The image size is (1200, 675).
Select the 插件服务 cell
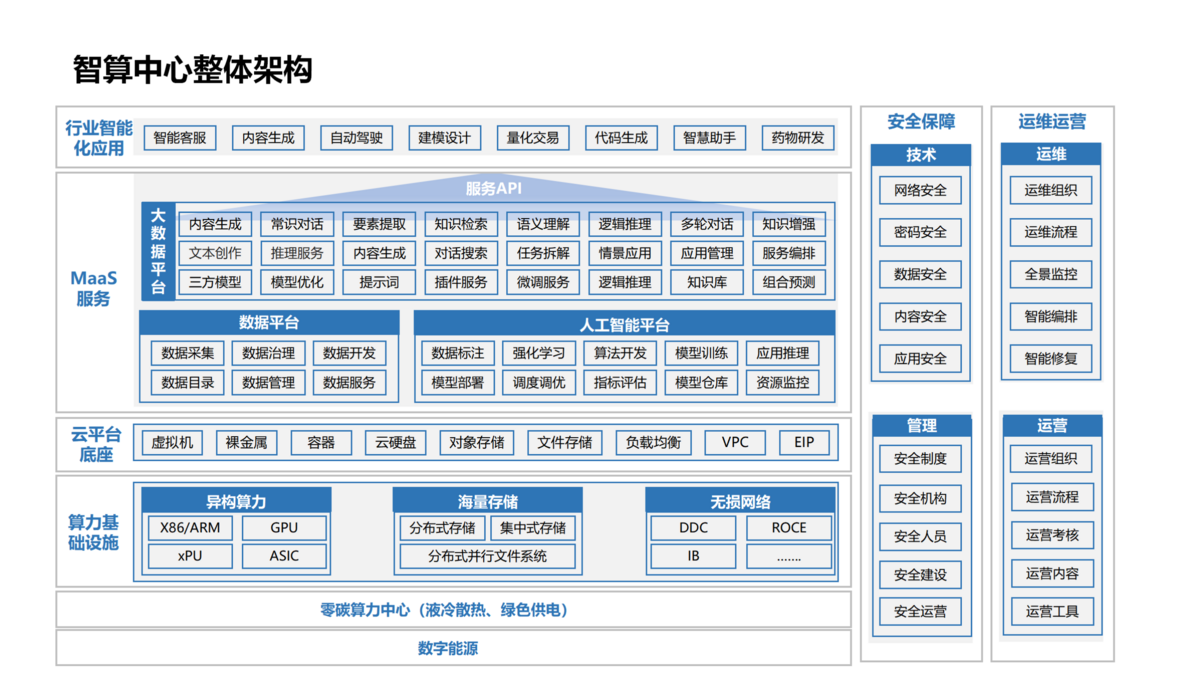pyautogui.click(x=461, y=282)
